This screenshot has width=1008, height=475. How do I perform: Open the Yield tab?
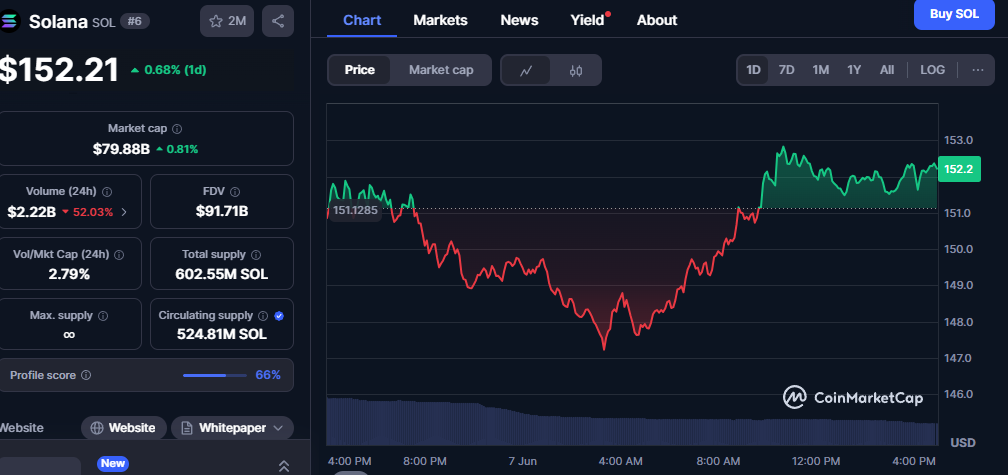588,20
